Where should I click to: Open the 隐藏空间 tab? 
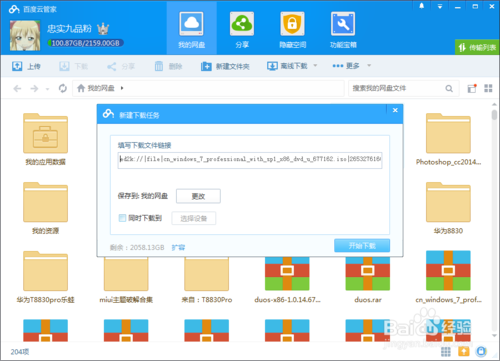click(x=292, y=30)
